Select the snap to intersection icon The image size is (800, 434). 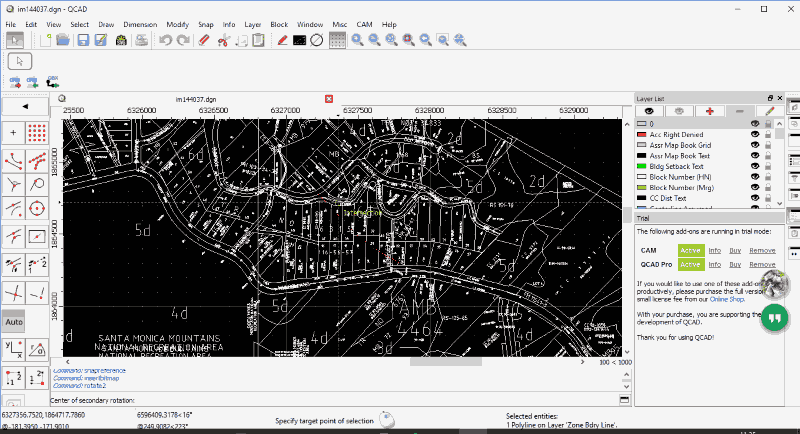pyautogui.click(x=13, y=294)
